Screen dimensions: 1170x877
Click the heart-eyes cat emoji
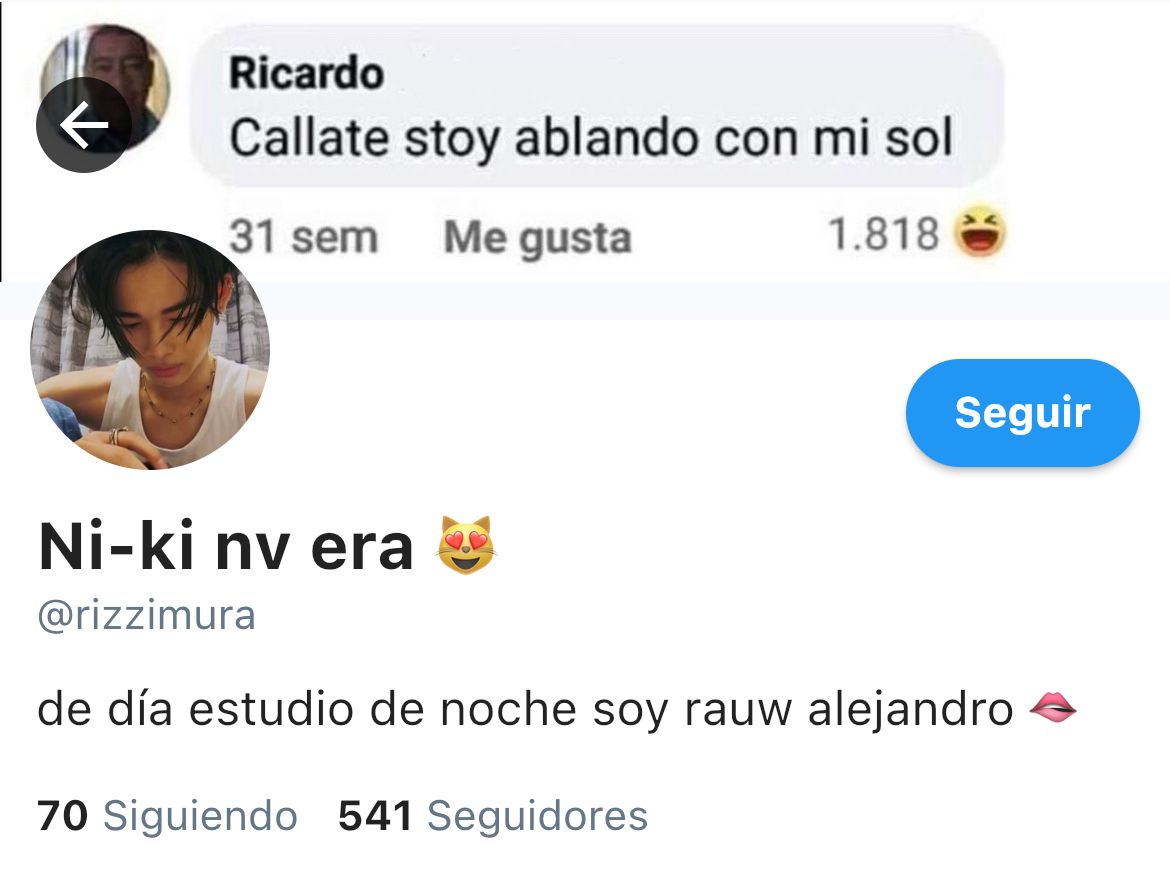point(466,545)
